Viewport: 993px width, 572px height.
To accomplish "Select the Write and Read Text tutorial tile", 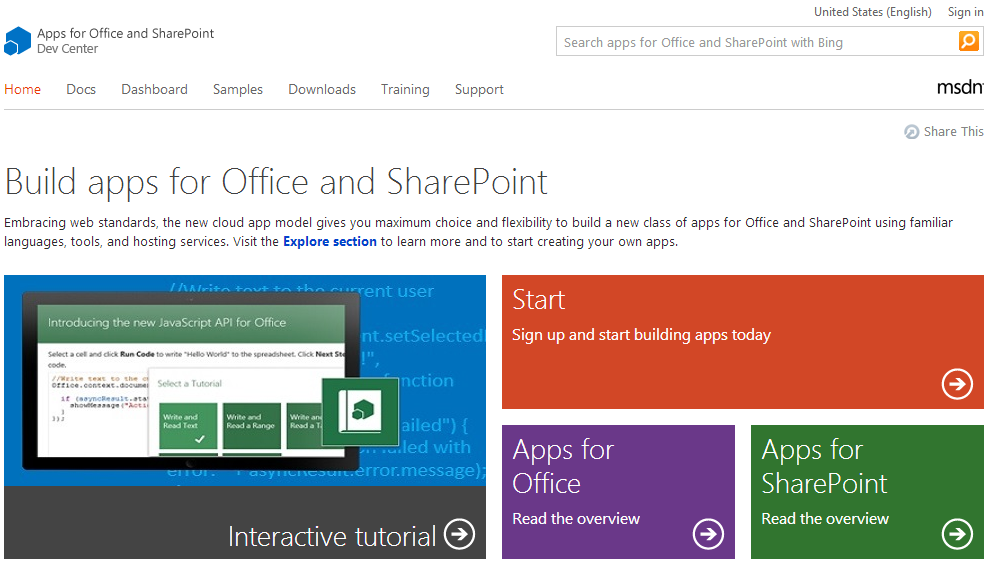I will (x=188, y=426).
